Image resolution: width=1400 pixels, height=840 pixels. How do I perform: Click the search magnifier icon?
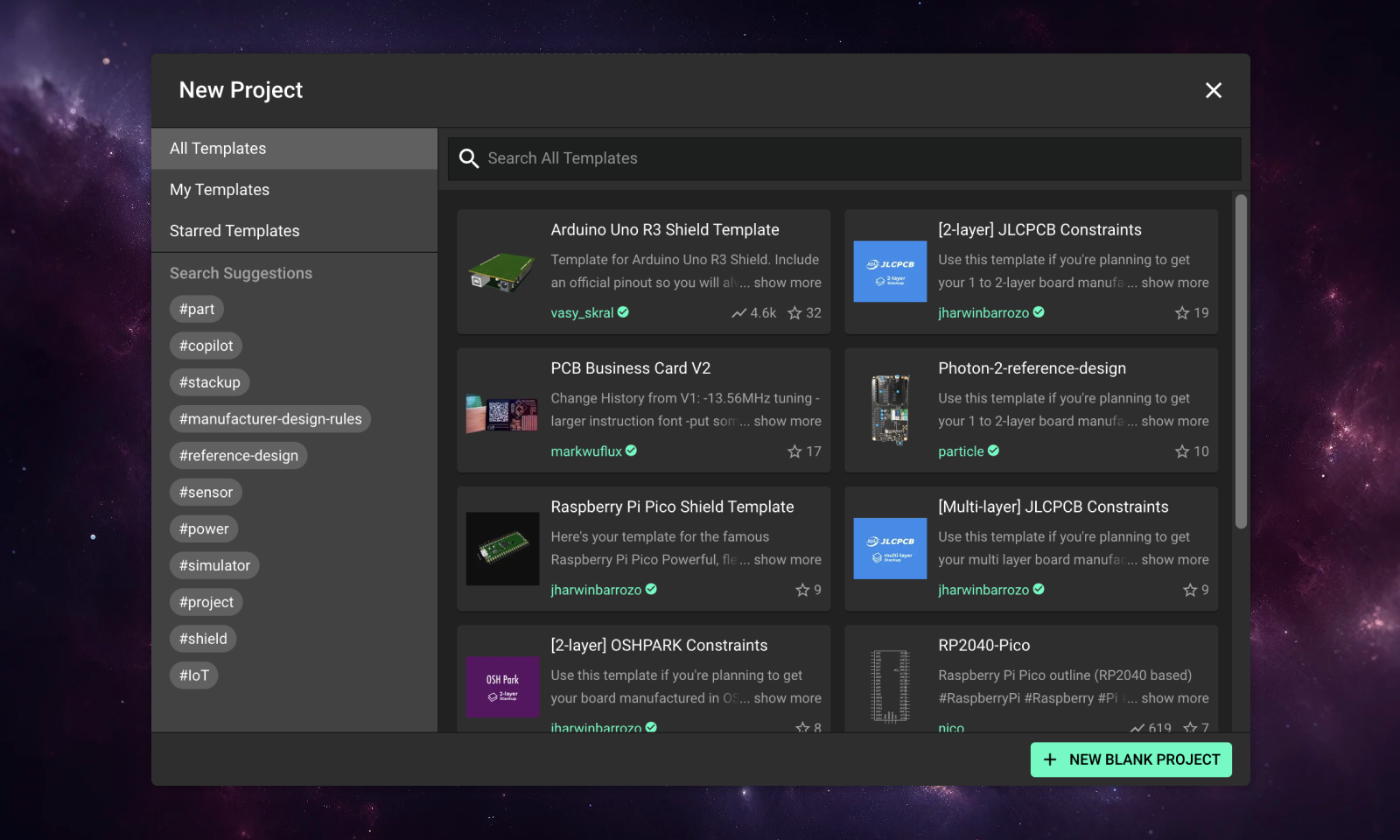[x=469, y=158]
